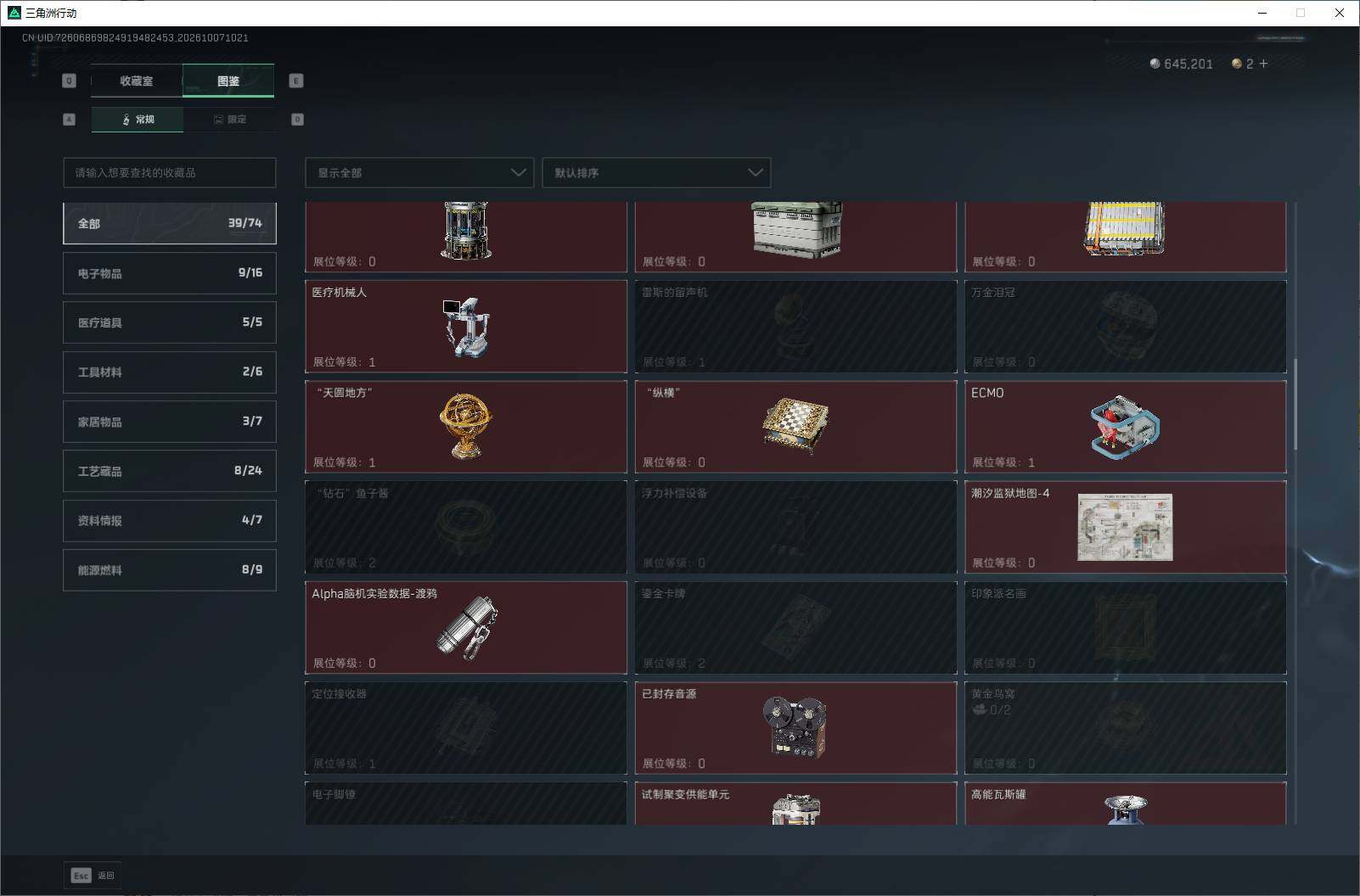
Task: Filter by 医疗道具 category
Action: 170,322
